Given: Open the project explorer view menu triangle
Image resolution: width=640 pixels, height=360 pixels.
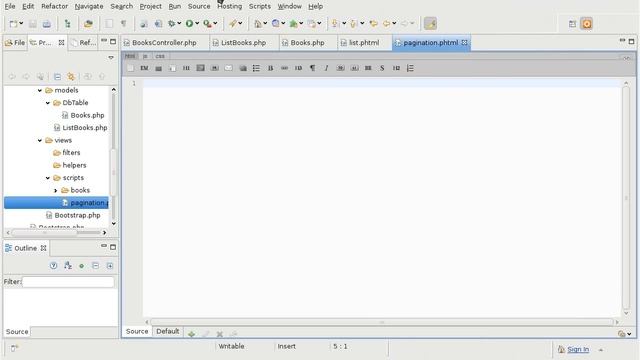Looking at the screenshot, I should 111,58.
